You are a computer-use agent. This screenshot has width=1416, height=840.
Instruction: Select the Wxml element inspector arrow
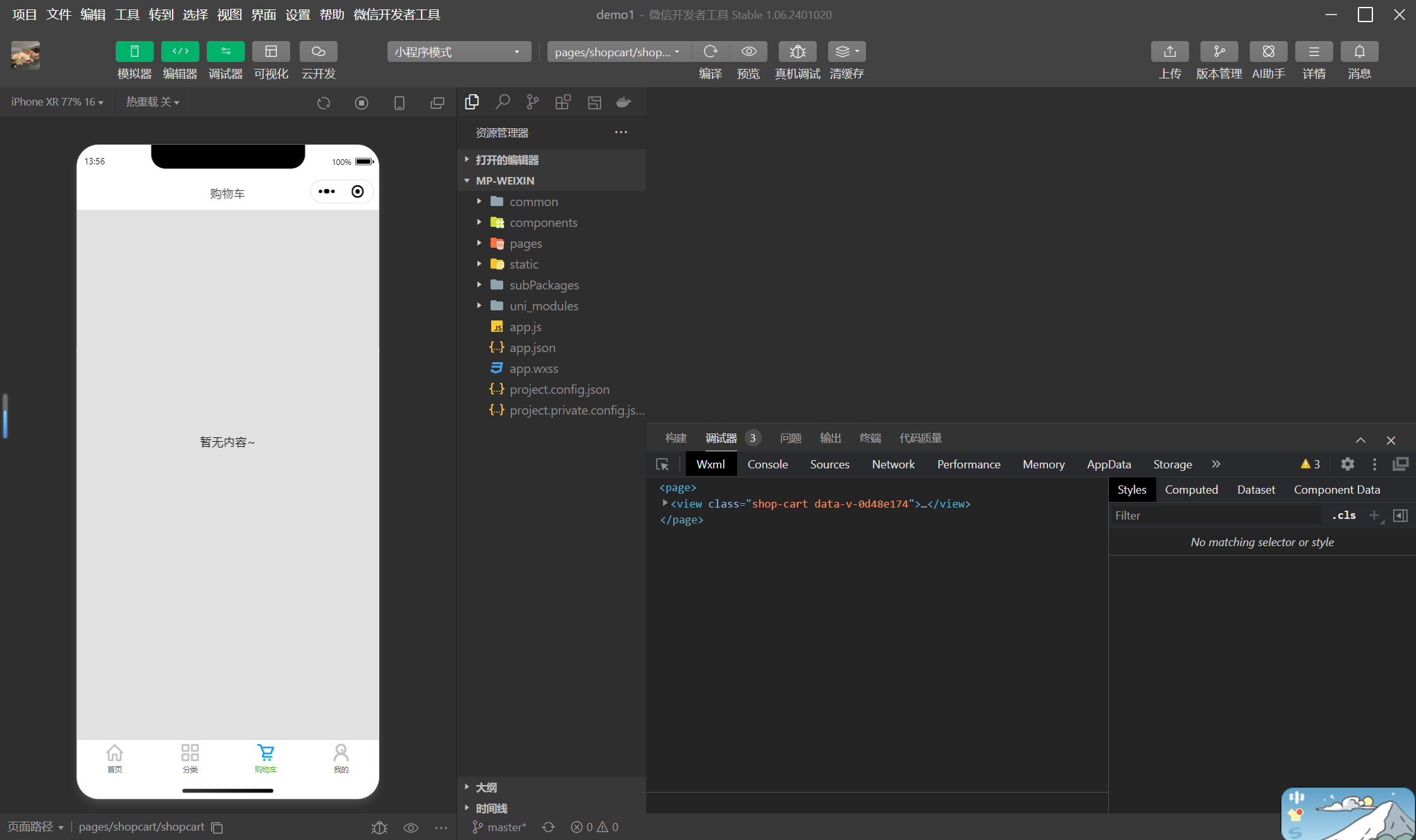[x=662, y=465]
